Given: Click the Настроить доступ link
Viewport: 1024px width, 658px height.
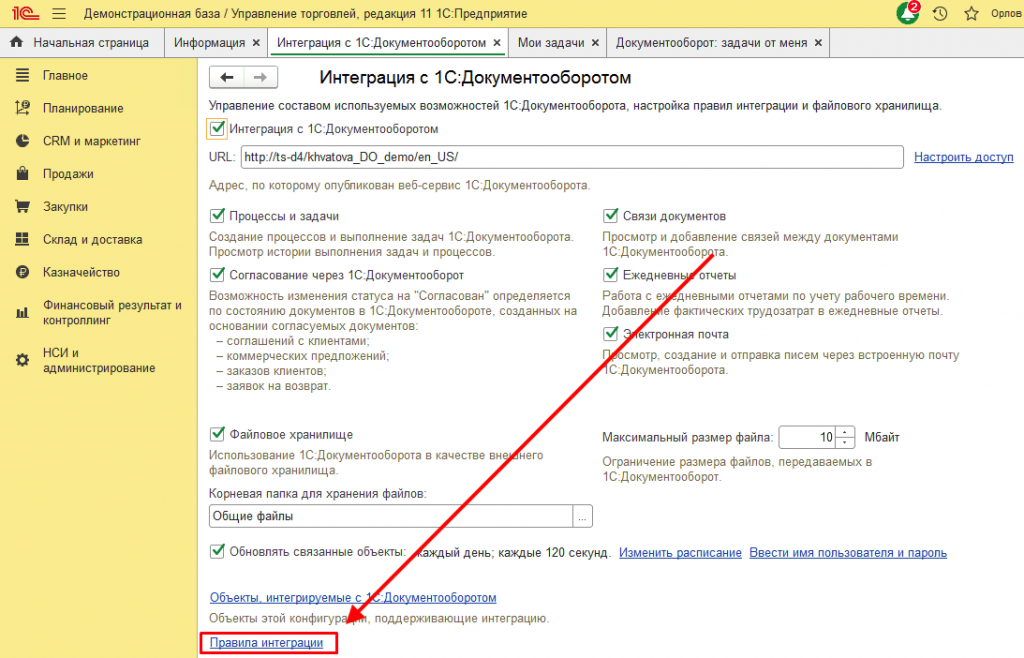Looking at the screenshot, I should click(x=963, y=157).
